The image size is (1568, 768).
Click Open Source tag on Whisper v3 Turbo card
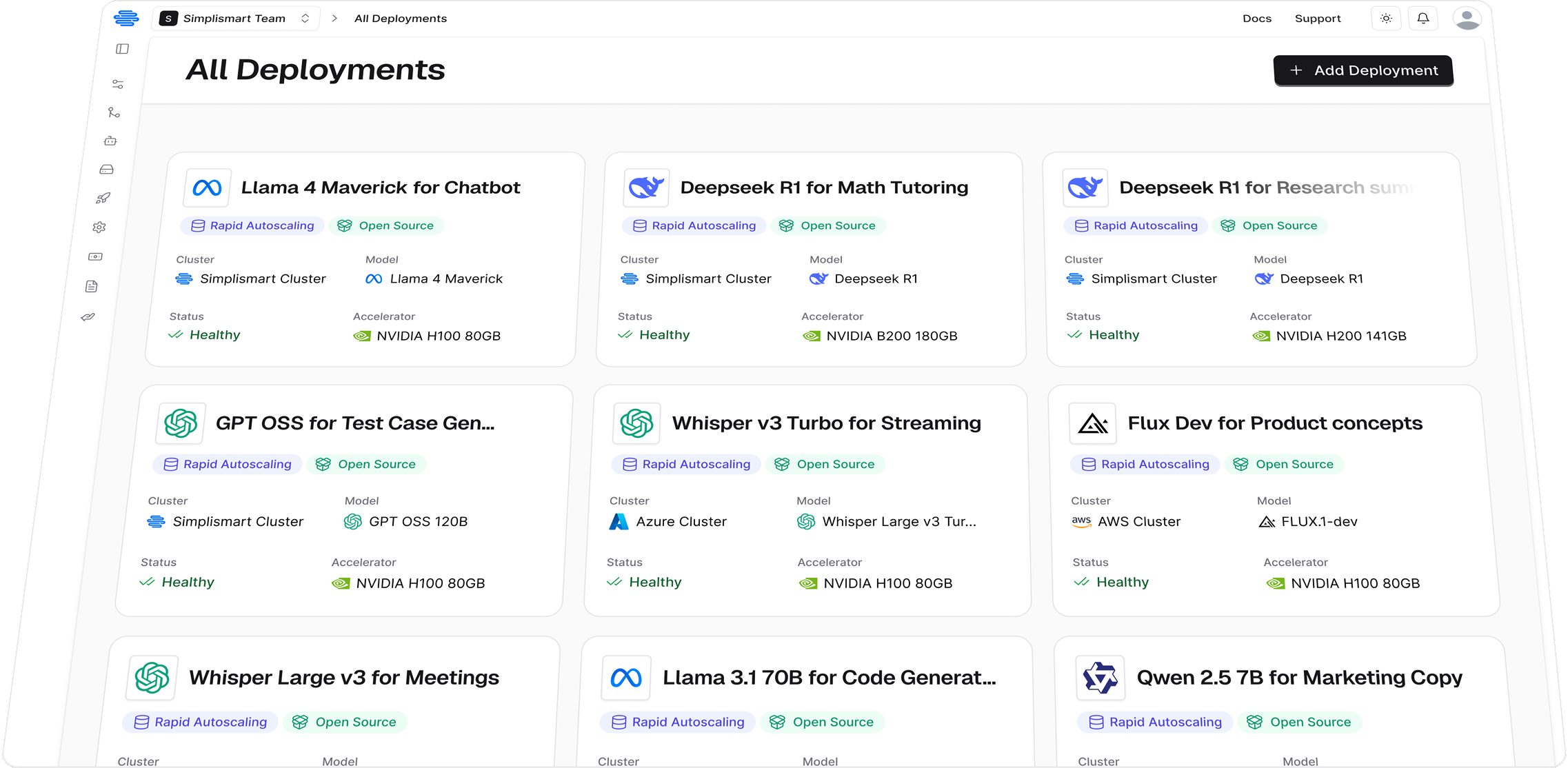[825, 464]
